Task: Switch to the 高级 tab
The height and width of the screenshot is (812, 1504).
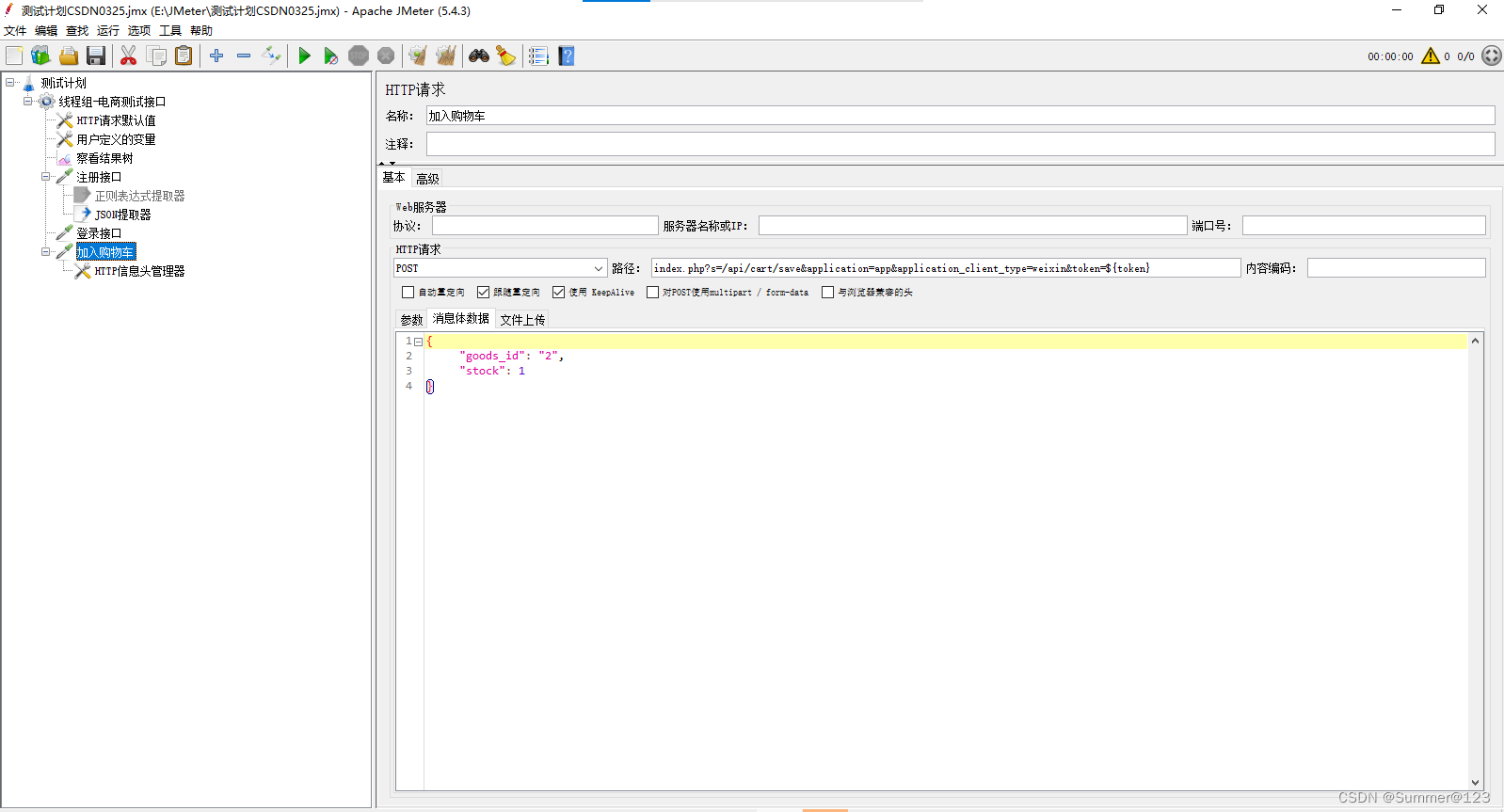Action: (427, 179)
